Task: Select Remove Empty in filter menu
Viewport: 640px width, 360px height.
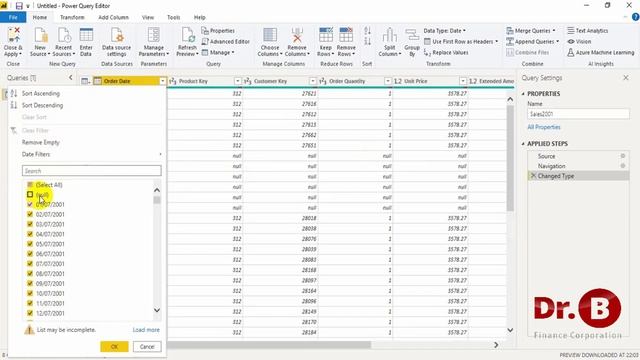Action: (x=41, y=142)
